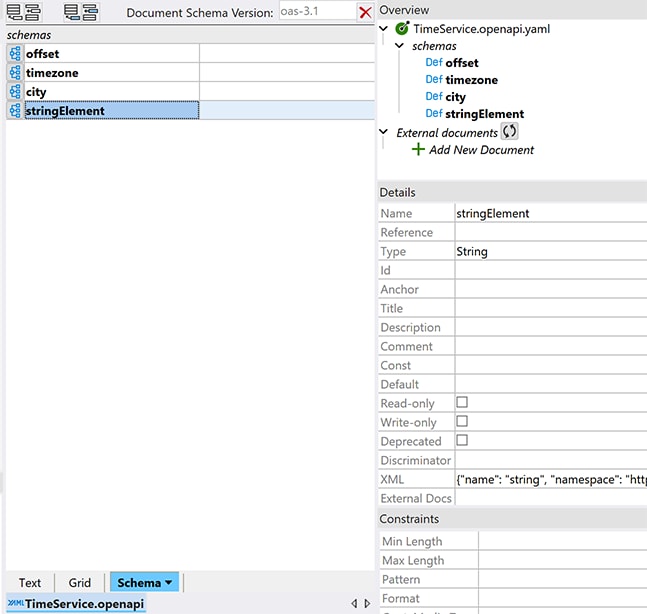The width and height of the screenshot is (647, 614).
Task: Open the Type value field showing String
Action: (551, 251)
